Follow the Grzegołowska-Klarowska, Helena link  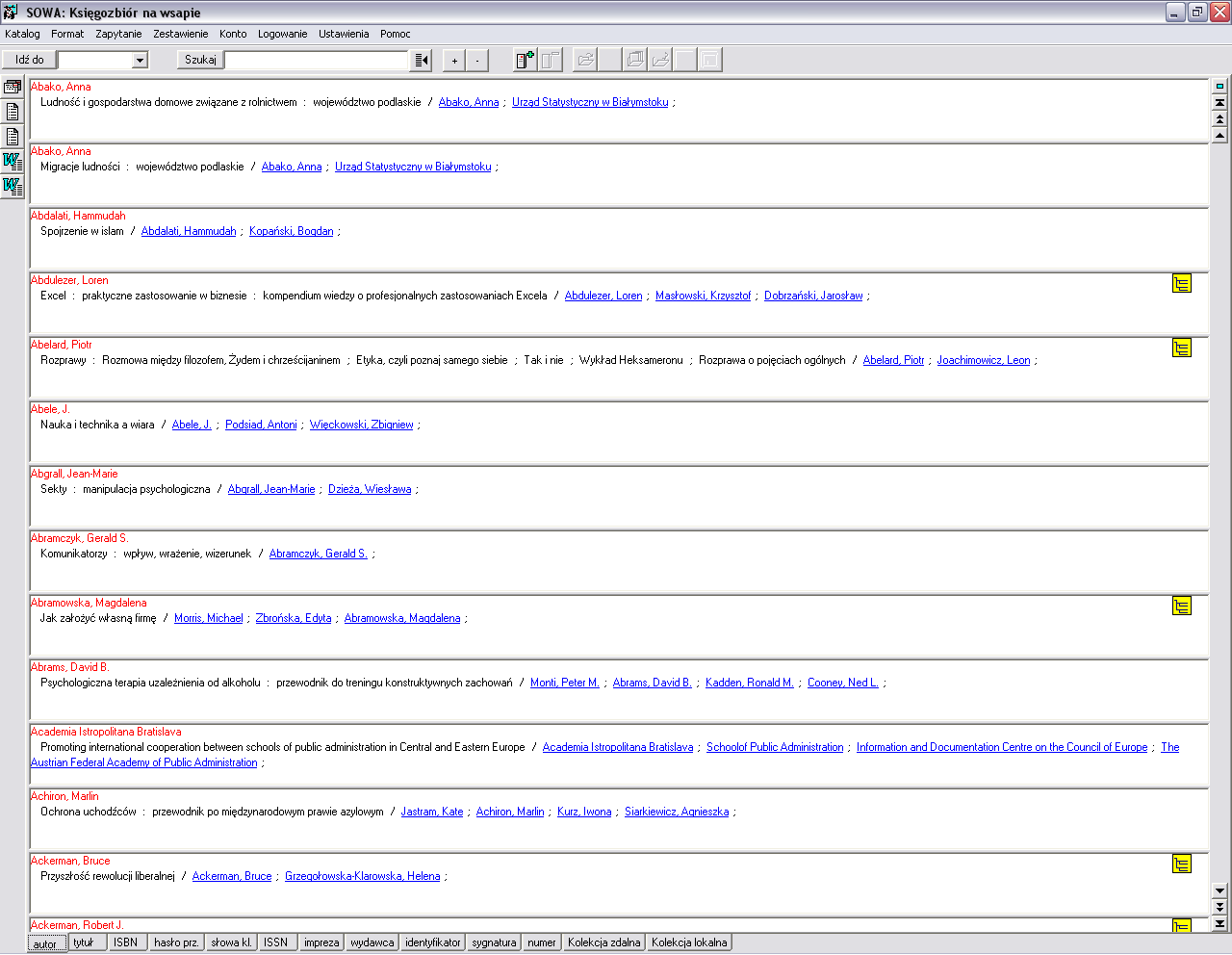pos(362,876)
